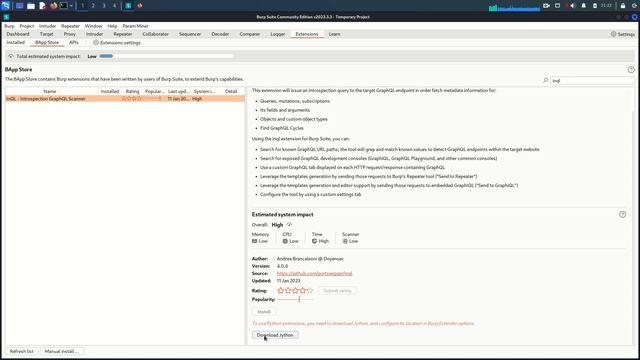
Task: Open the Logger tab
Action: 278,34
